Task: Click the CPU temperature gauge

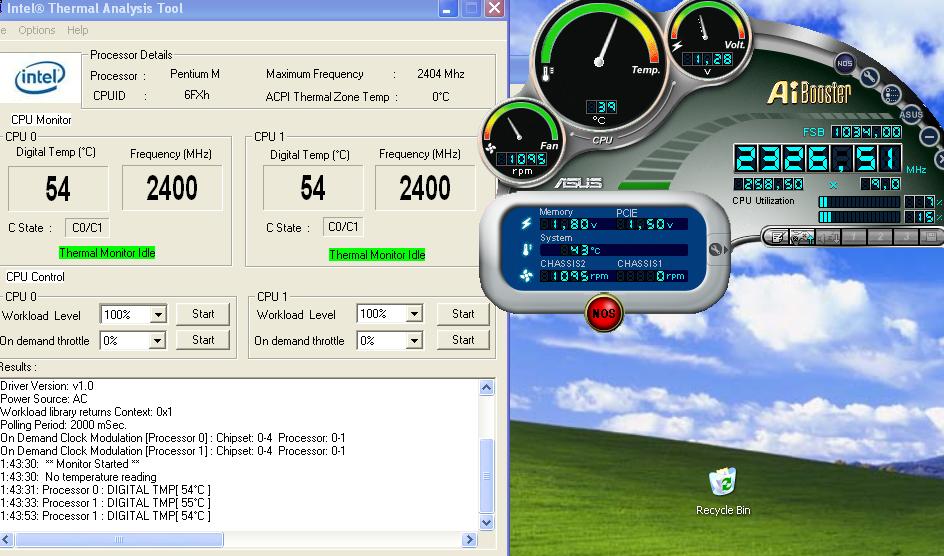Action: [x=600, y=63]
